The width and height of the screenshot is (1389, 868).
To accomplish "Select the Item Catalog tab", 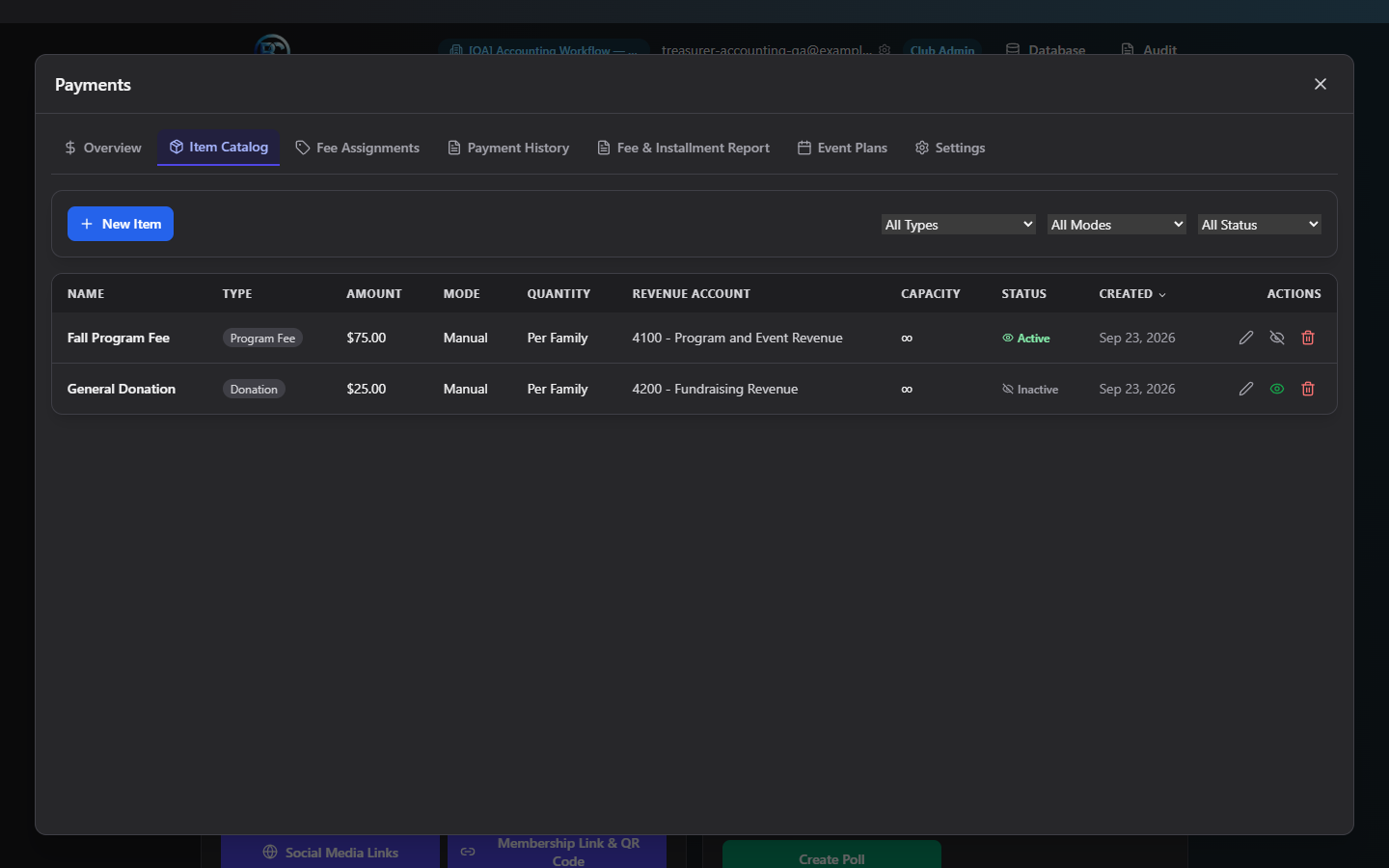I will click(219, 148).
